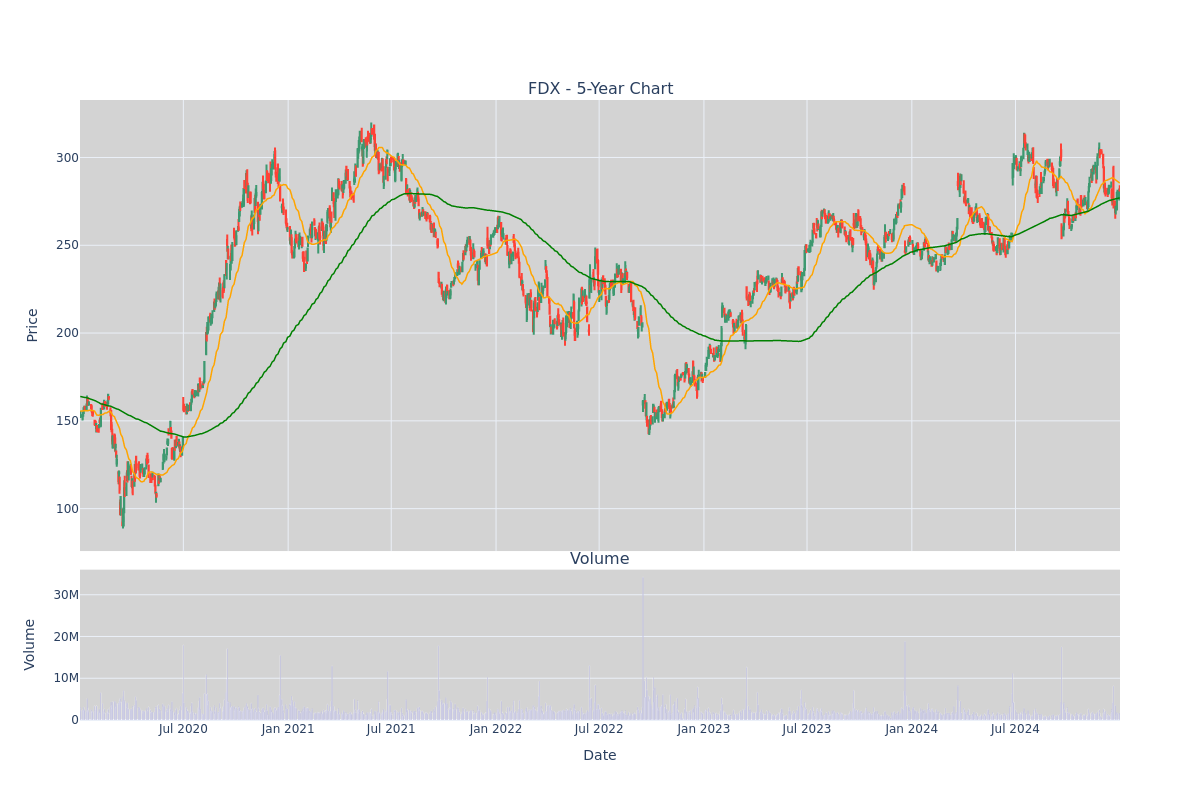Click the "Jul 2022" date tick
The image size is (1200, 800).
[x=599, y=729]
